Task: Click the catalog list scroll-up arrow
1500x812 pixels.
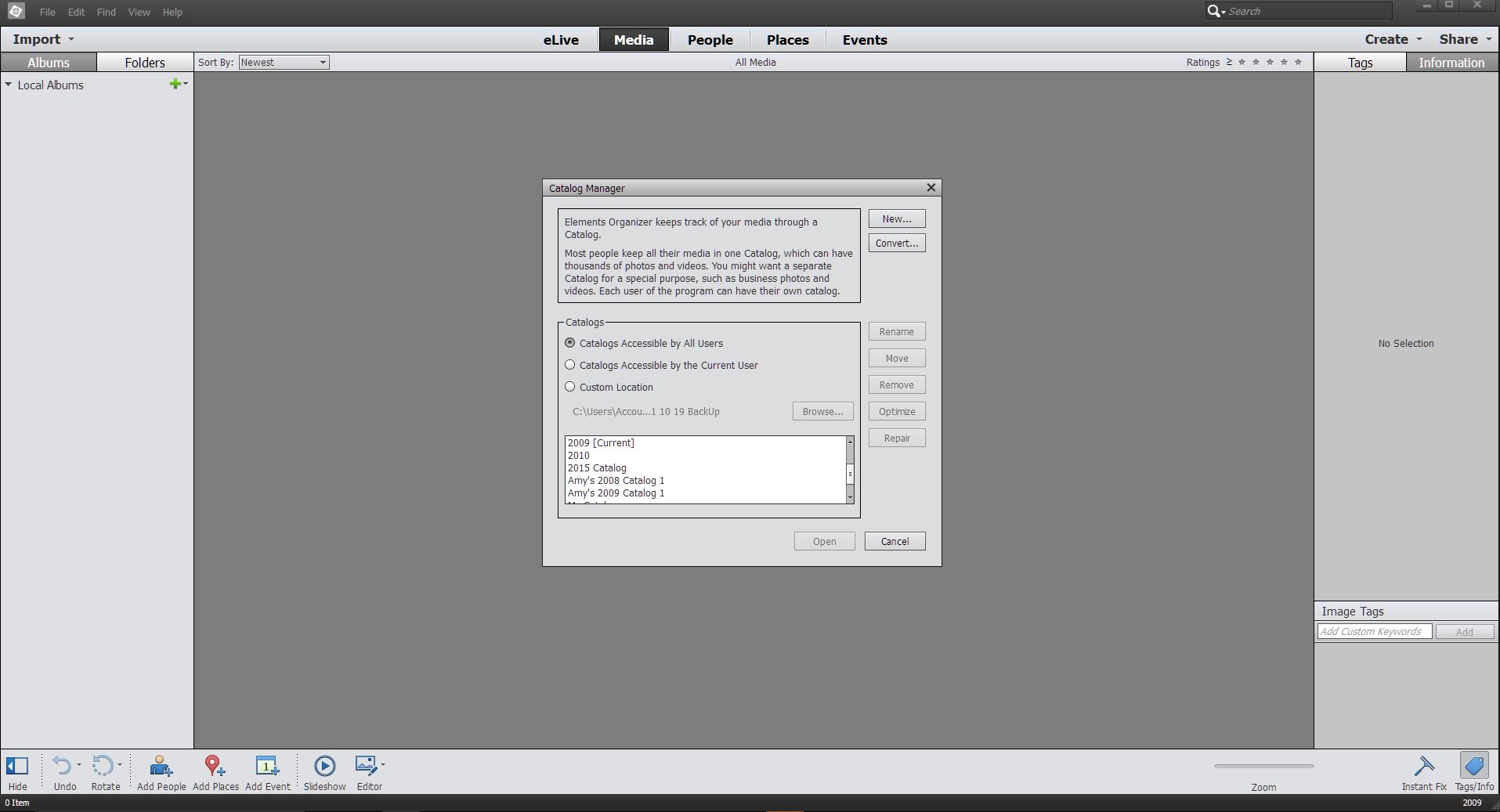Action: pos(850,442)
